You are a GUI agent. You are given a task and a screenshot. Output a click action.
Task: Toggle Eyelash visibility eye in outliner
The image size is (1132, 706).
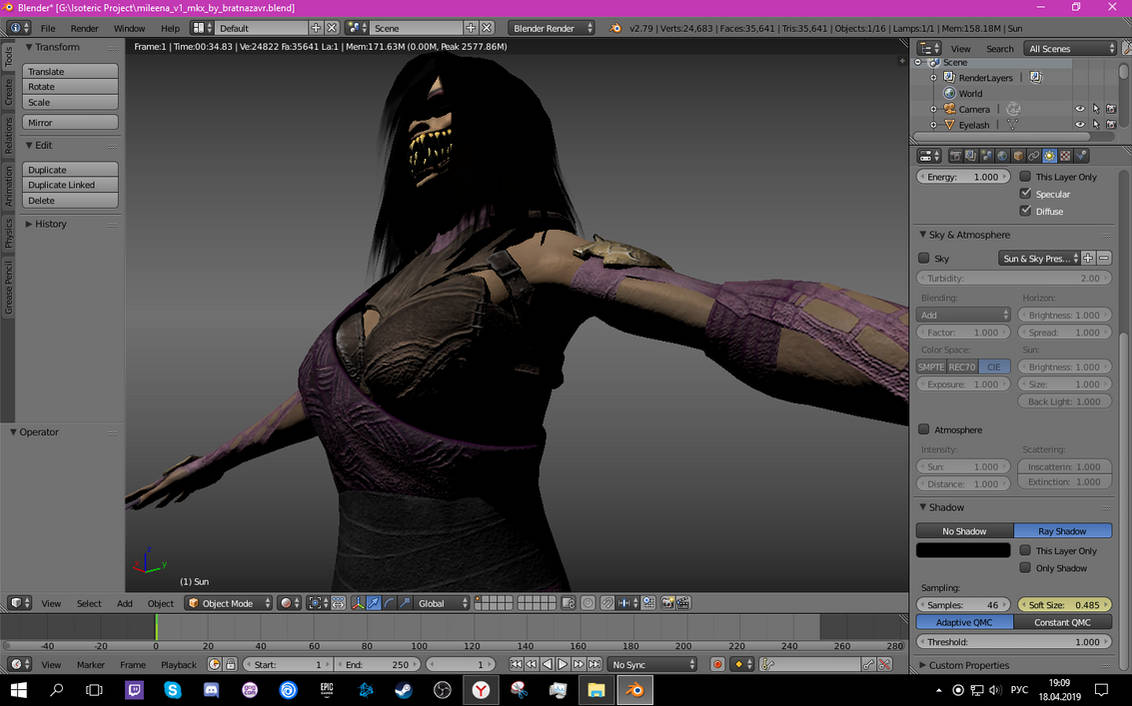[x=1080, y=125]
